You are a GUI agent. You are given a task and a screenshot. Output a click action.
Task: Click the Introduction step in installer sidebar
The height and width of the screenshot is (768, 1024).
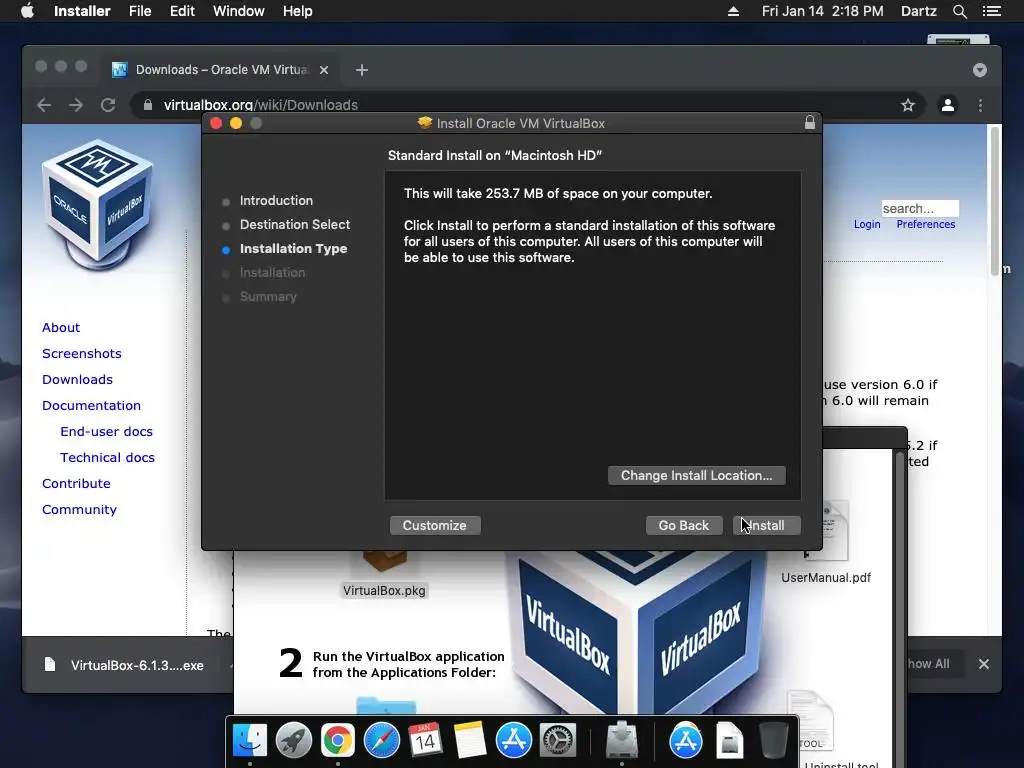coord(276,200)
